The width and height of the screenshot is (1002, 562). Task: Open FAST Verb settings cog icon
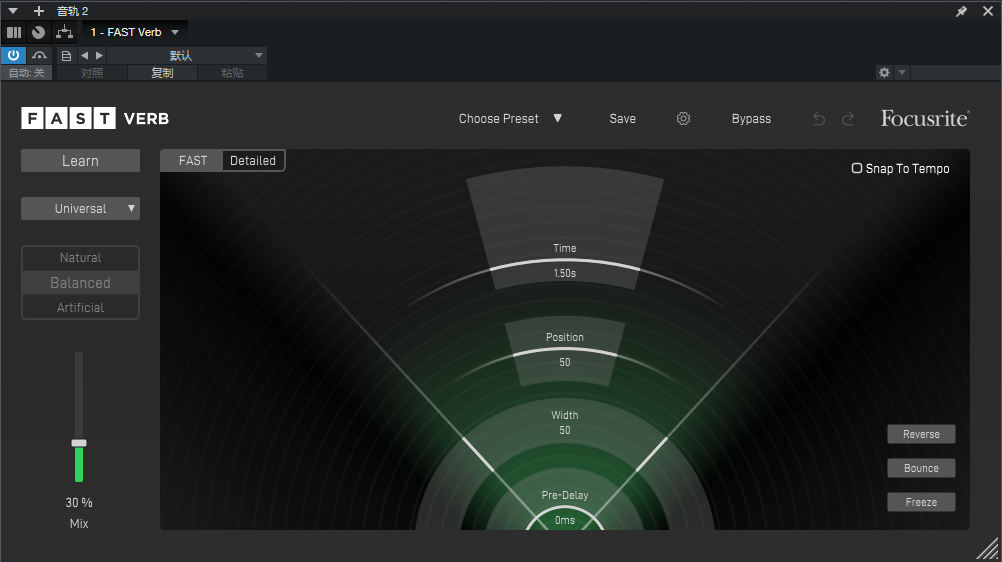(683, 118)
